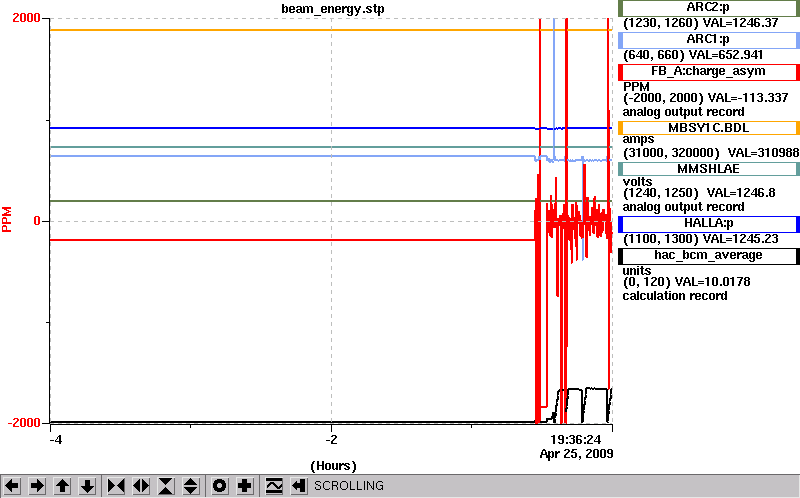
Task: Pan the plot left with the left arrow button
Action: (x=12, y=486)
